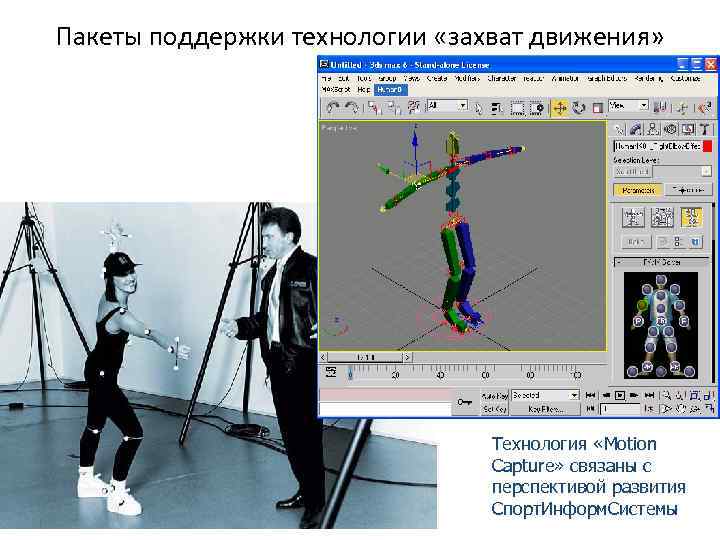This screenshot has height=540, width=720.
Task: Click the head effector on the body picker
Action: (660, 280)
